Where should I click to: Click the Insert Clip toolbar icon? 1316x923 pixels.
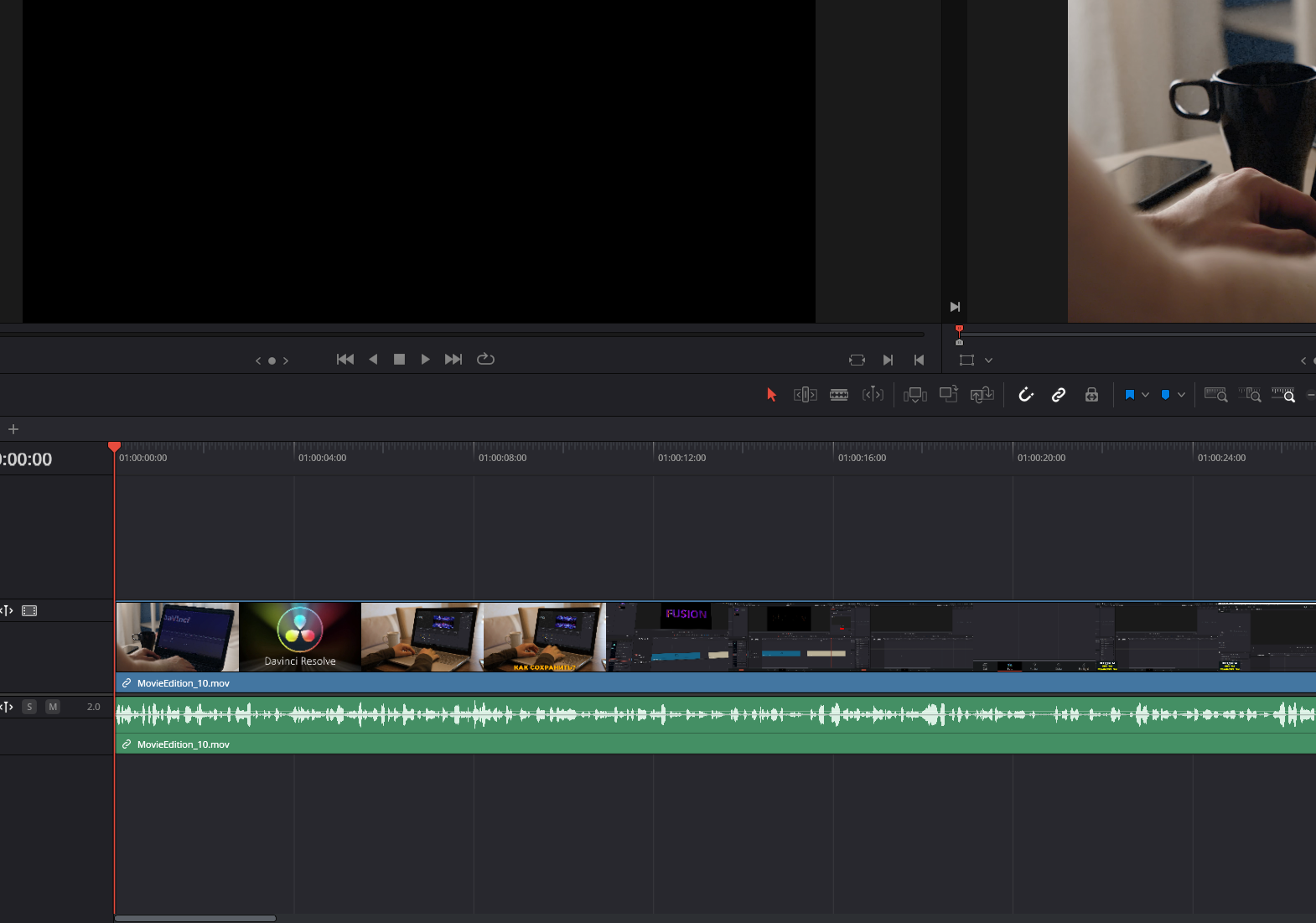(x=914, y=395)
